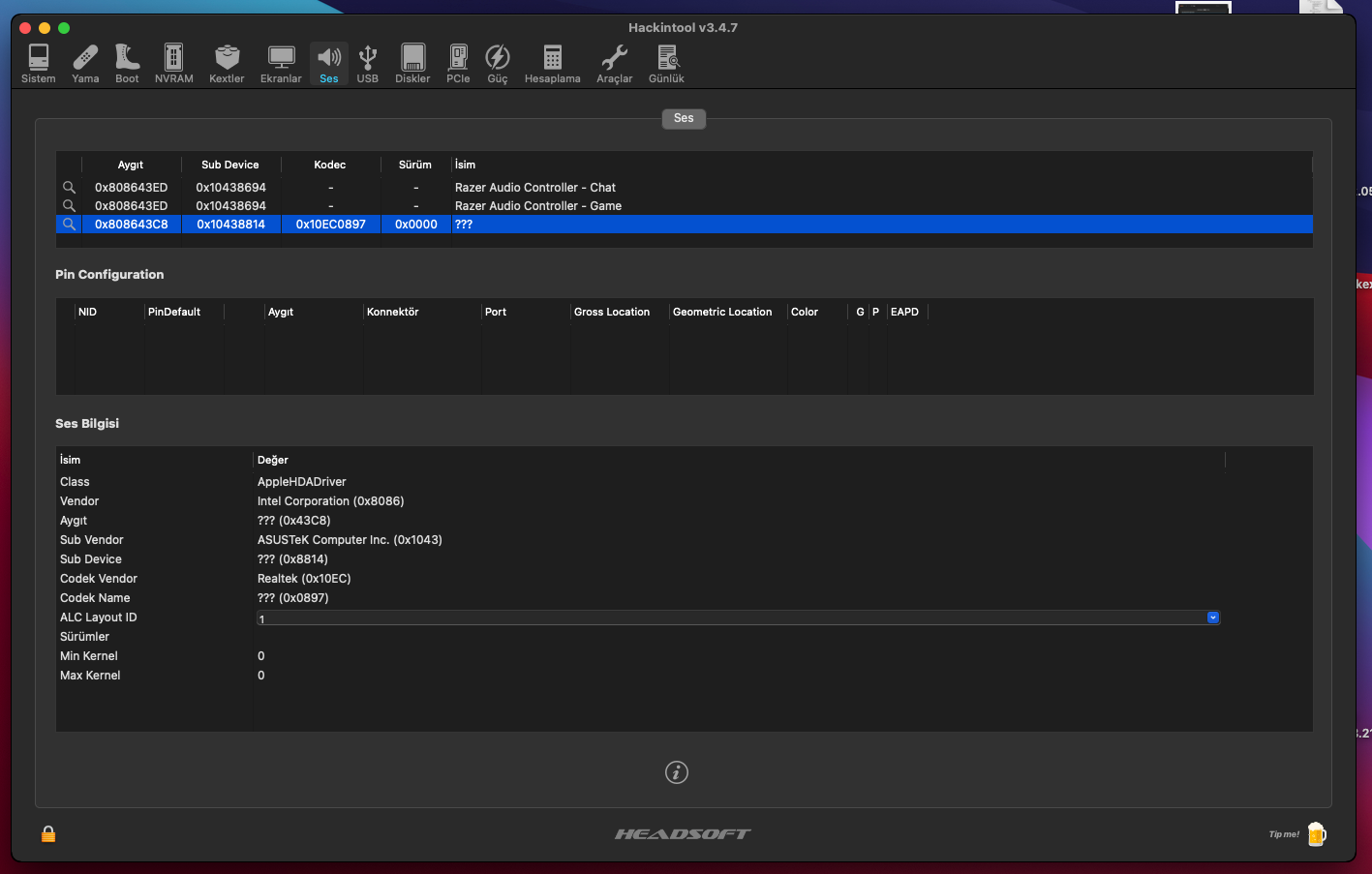Open the Ekranlar displays section

(x=281, y=64)
